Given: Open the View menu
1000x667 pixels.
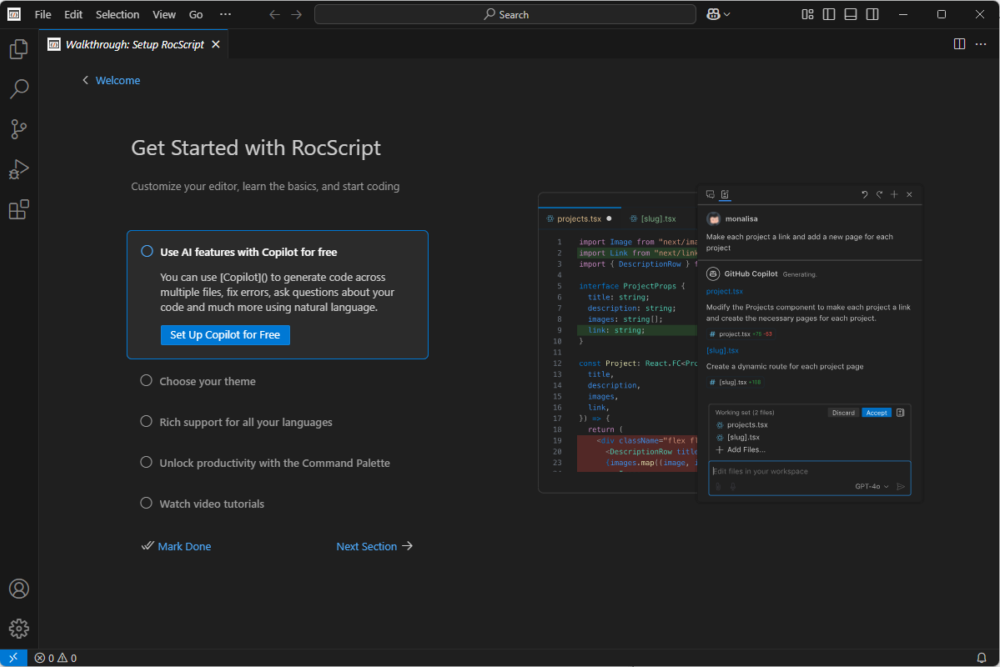Looking at the screenshot, I should pyautogui.click(x=164, y=14).
